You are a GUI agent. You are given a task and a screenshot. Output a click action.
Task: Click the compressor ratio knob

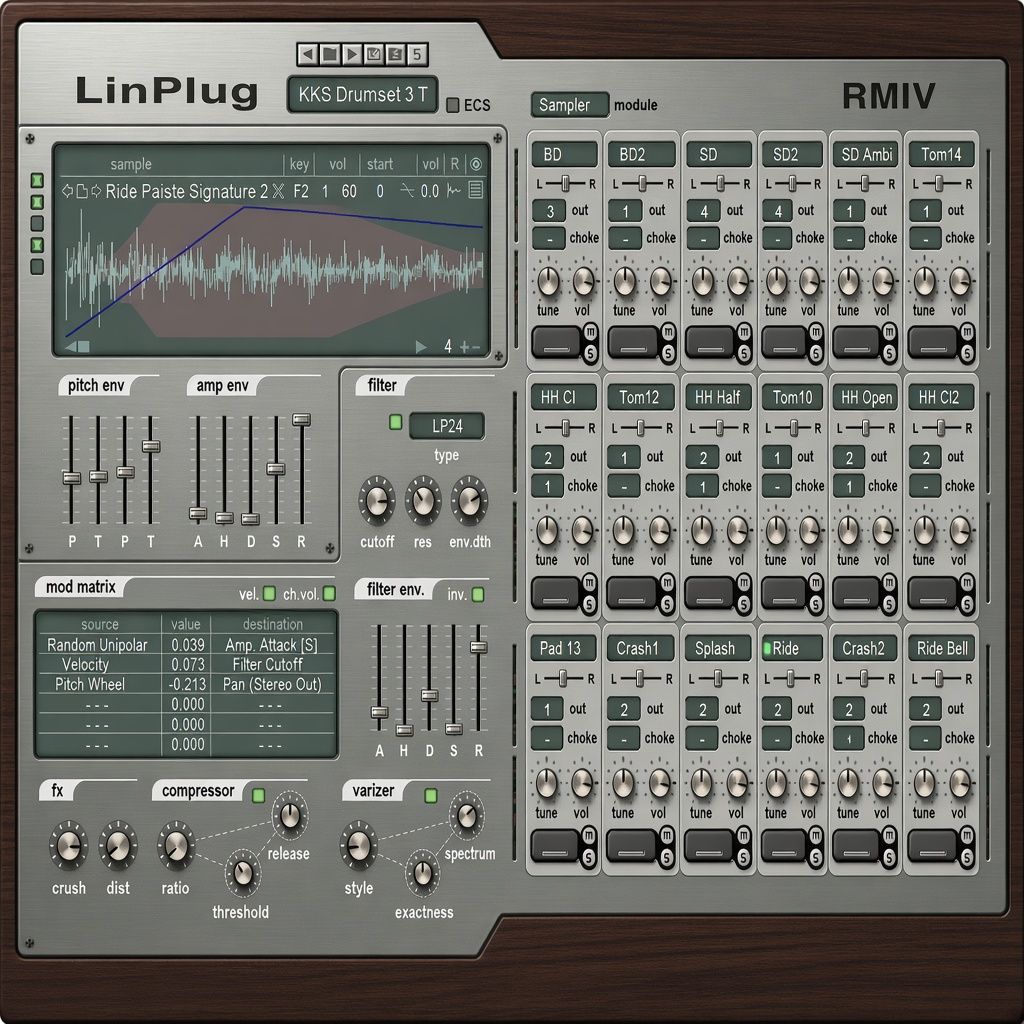176,846
